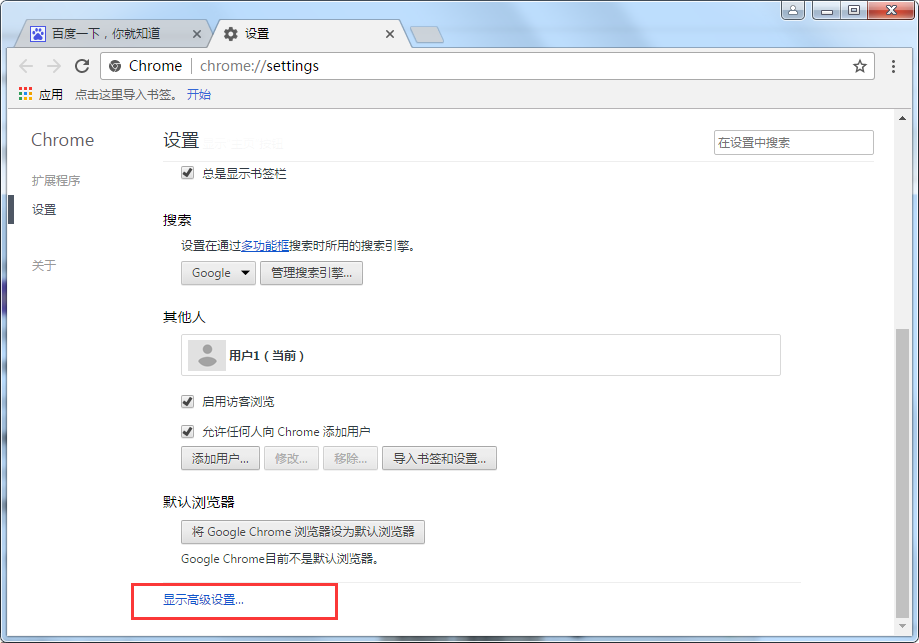This screenshot has height=643, width=919.
Task: Switch to the 百度一下 tab
Action: (x=106, y=33)
